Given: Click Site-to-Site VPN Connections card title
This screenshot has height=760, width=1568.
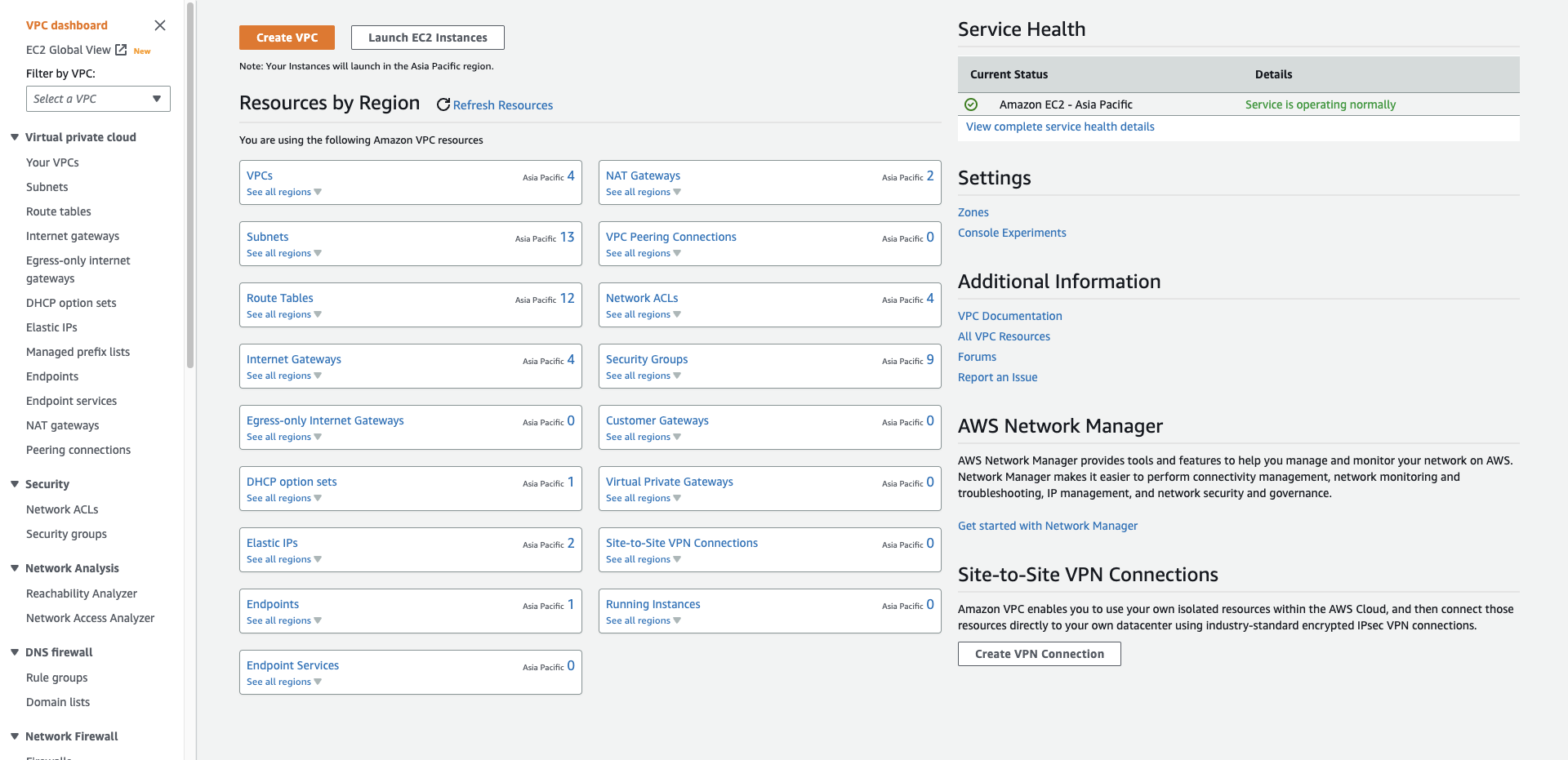Looking at the screenshot, I should 682,543.
